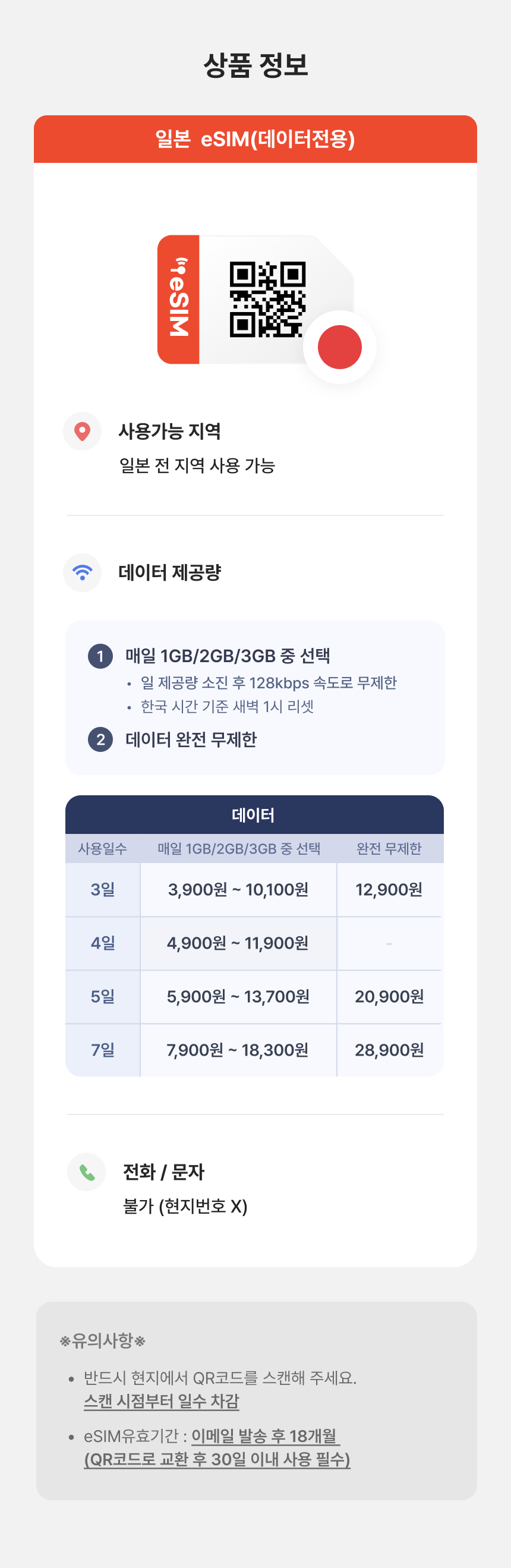Click underlined 이메일 발송 후 18개월 text

265,1437
